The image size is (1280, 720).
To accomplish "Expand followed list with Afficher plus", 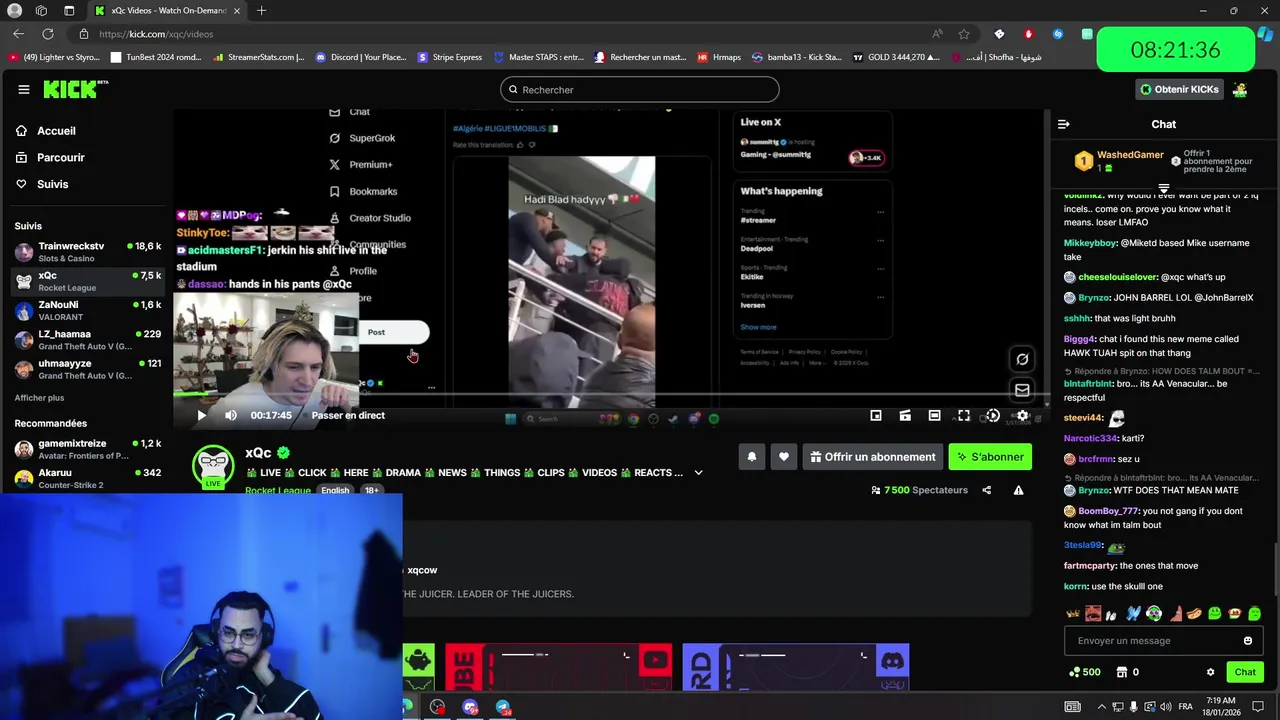I will click(39, 398).
